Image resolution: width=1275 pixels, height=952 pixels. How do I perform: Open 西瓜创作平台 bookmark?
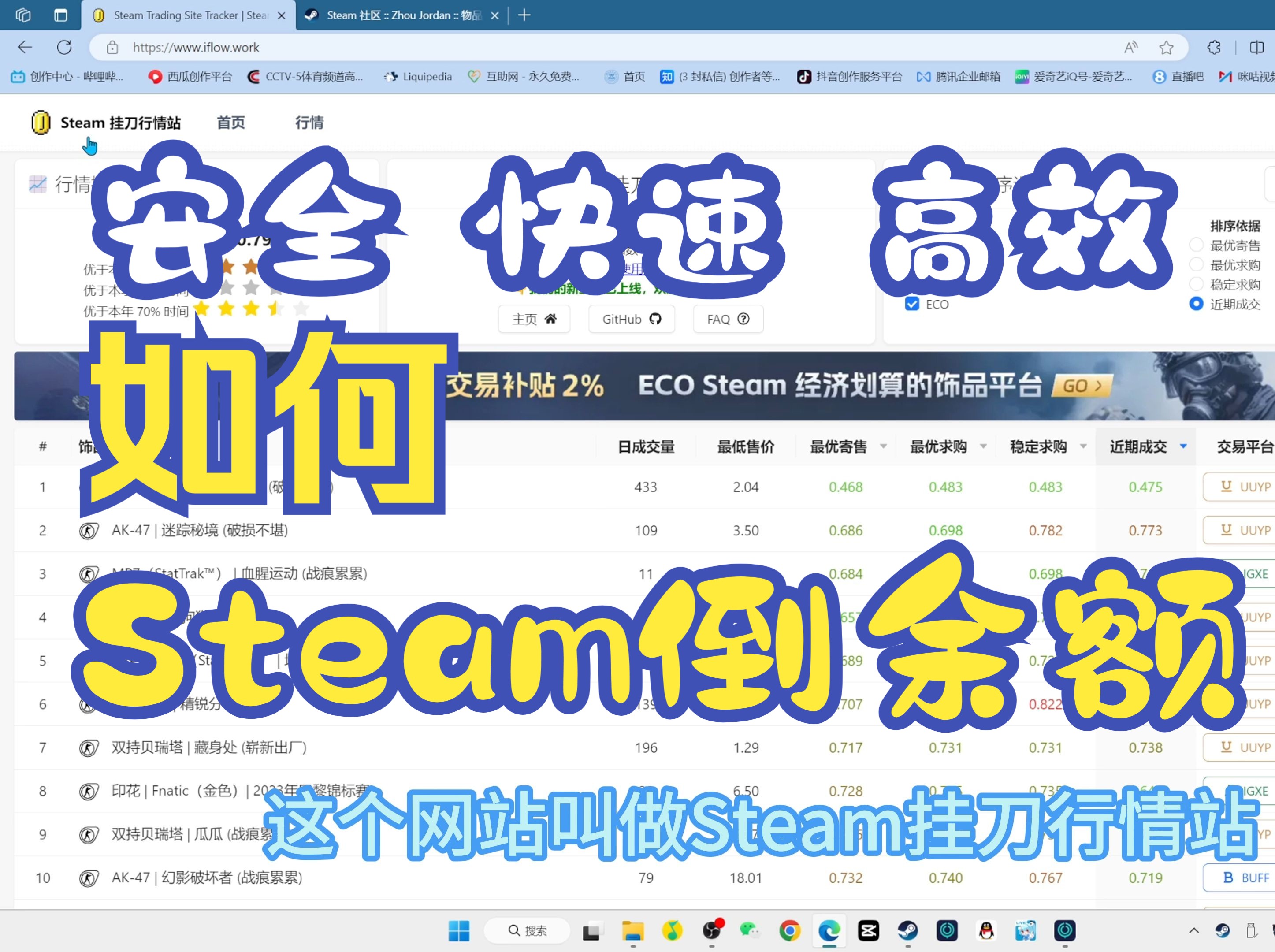tap(190, 77)
